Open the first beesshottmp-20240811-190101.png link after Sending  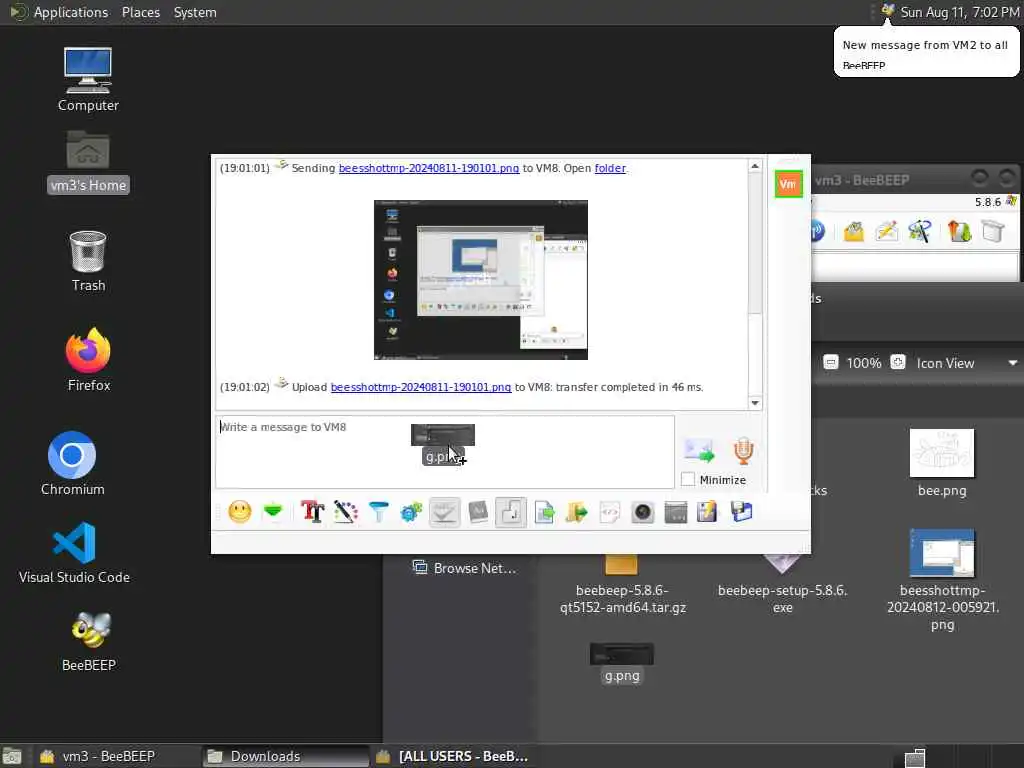(x=428, y=168)
